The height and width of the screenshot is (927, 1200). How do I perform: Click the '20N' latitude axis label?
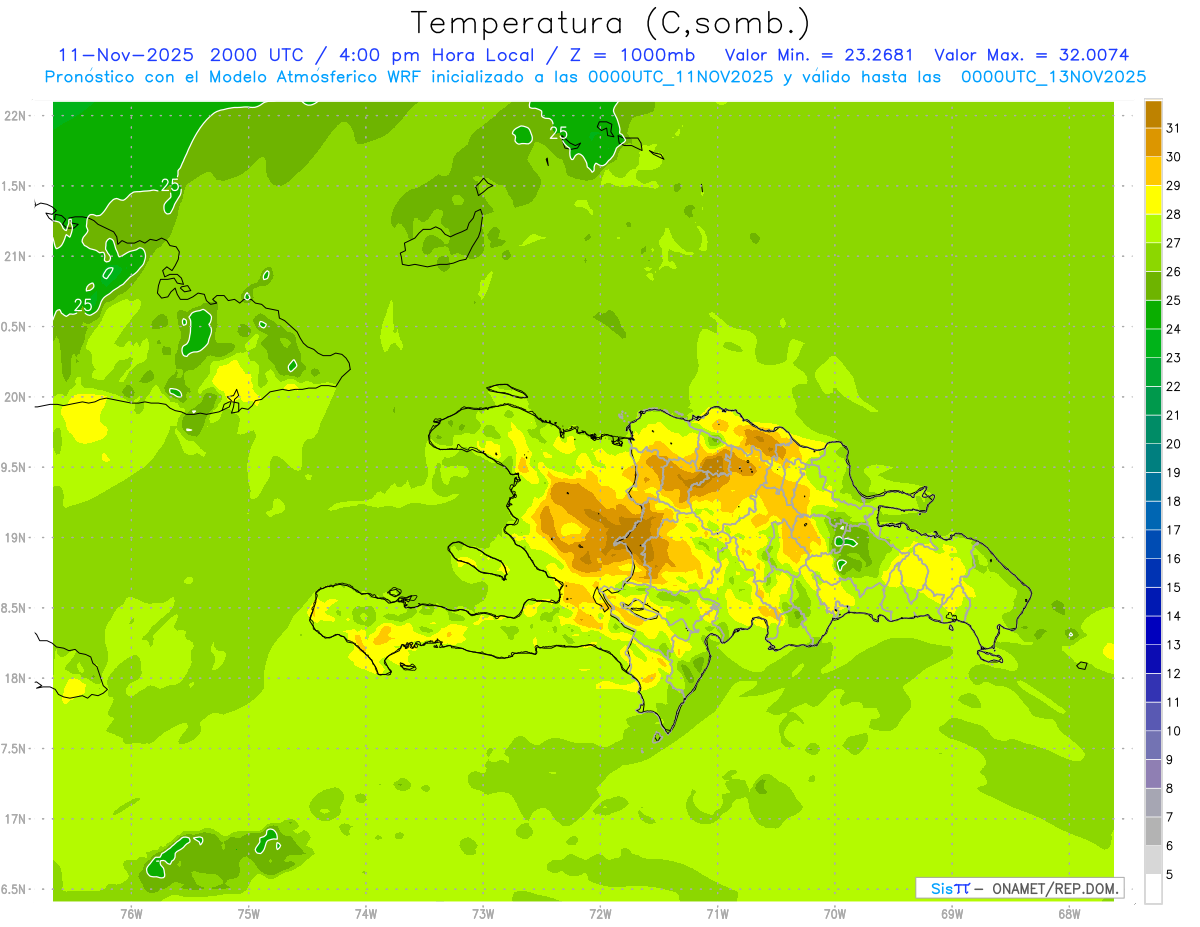pyautogui.click(x=16, y=397)
